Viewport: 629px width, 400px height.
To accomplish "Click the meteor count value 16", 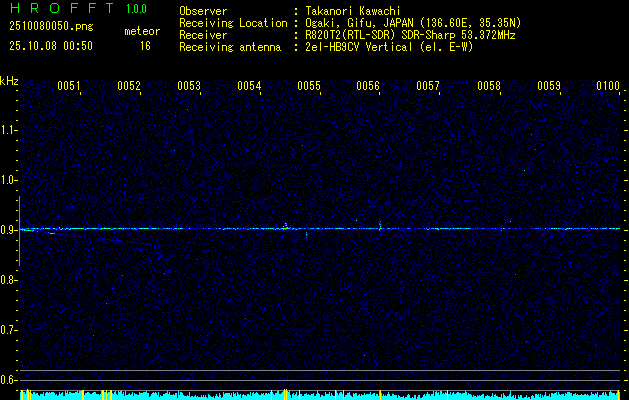I will tap(145, 46).
